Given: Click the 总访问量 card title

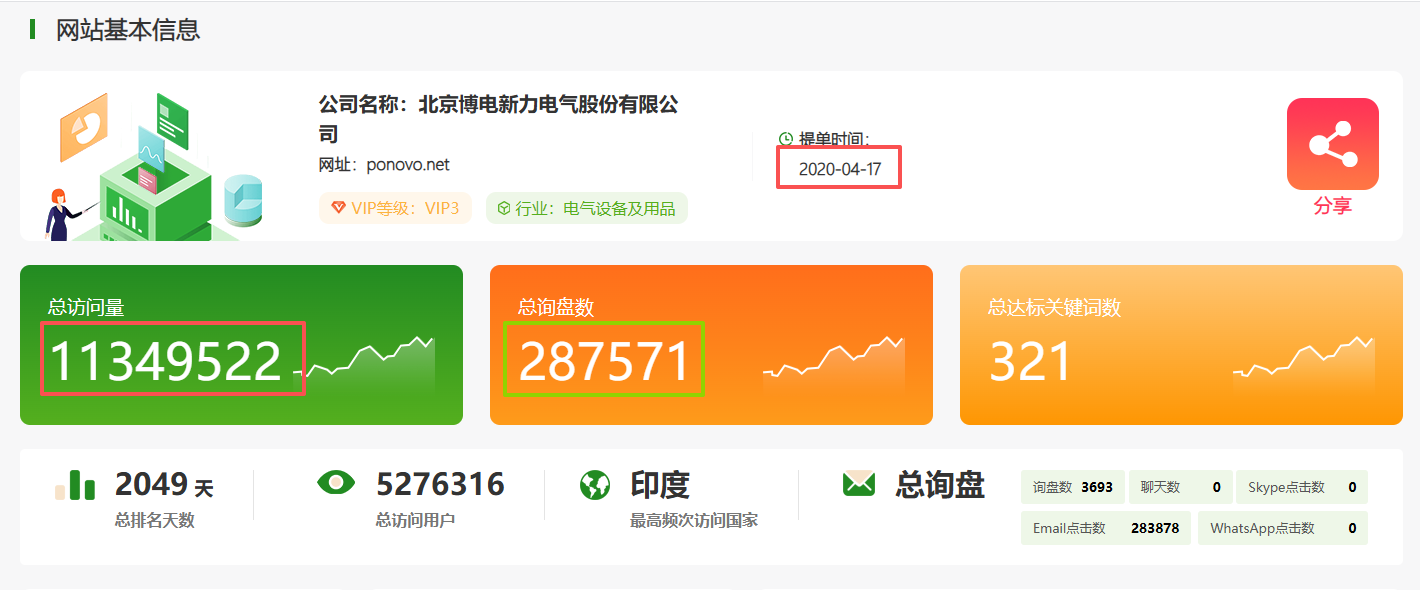Looking at the screenshot, I should [x=86, y=307].
